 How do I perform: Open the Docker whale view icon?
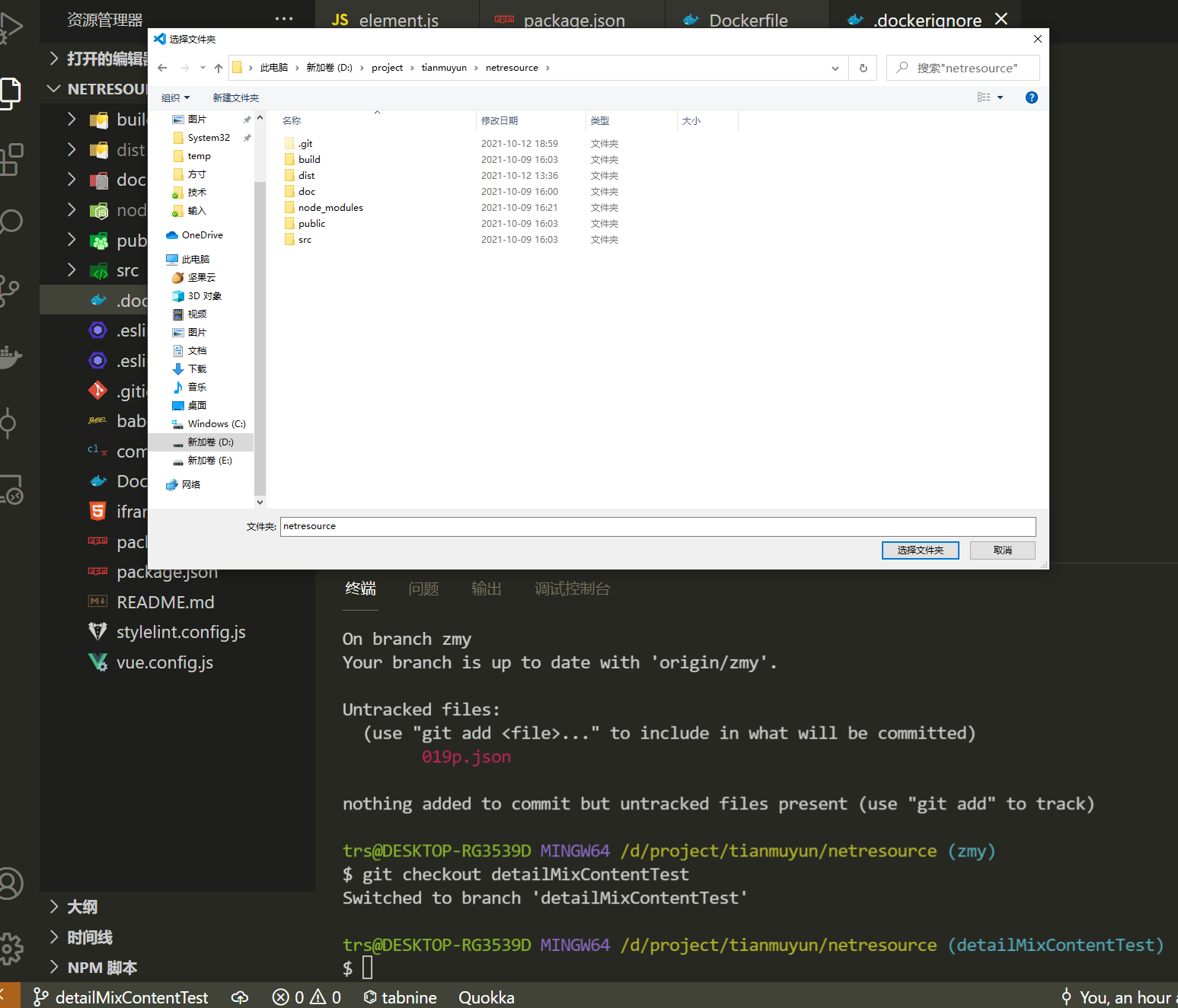click(x=9, y=356)
